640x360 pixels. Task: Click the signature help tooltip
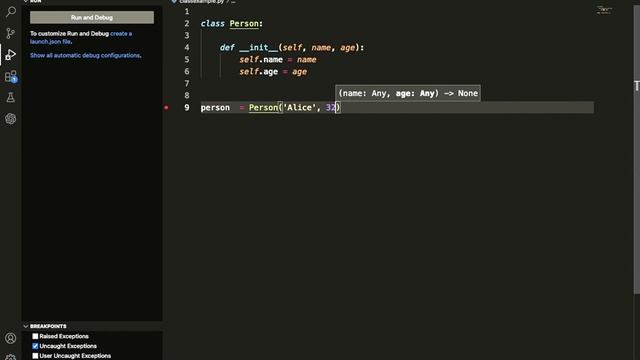(408, 93)
